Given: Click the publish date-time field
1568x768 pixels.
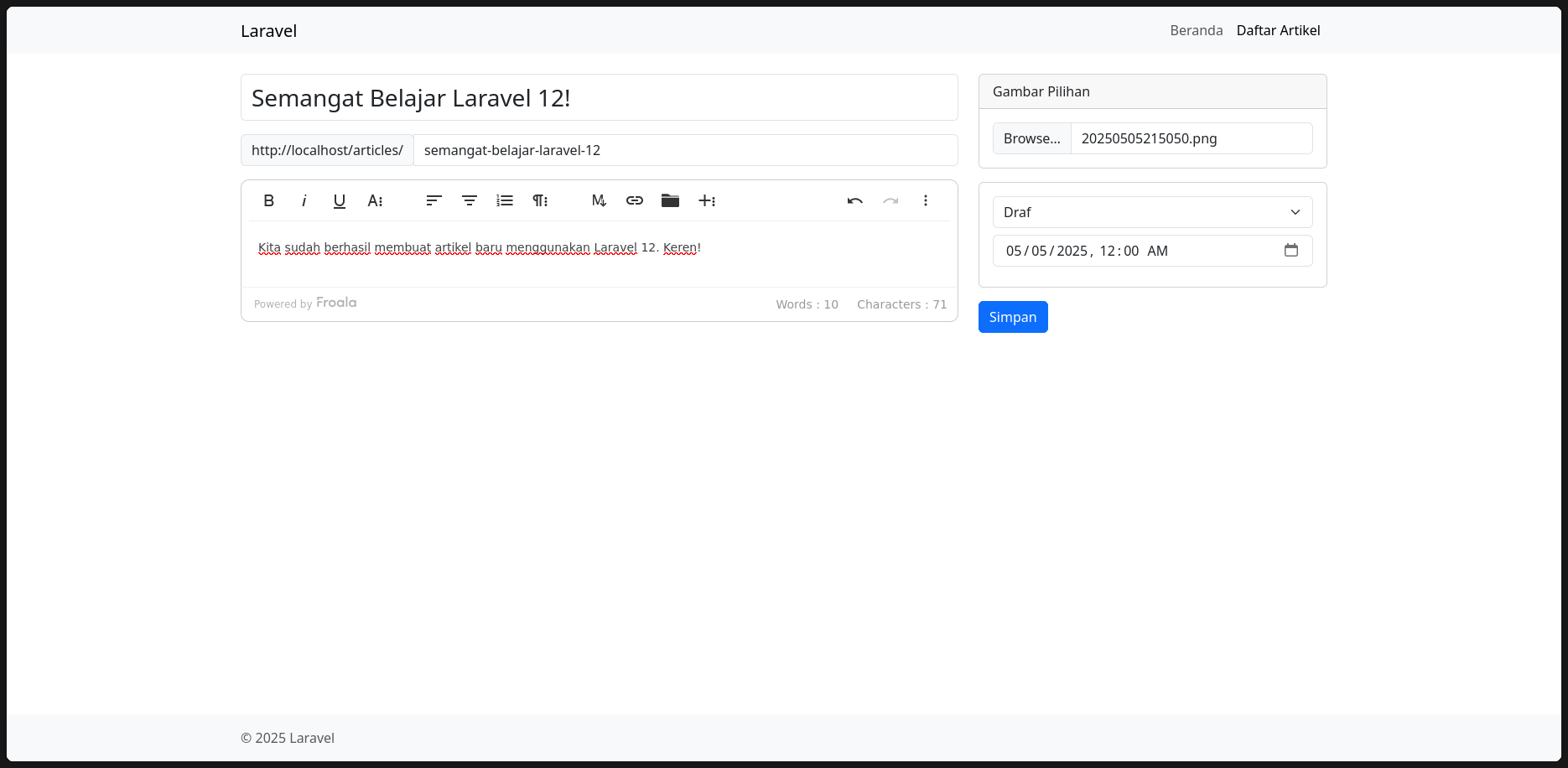Looking at the screenshot, I should [1153, 251].
